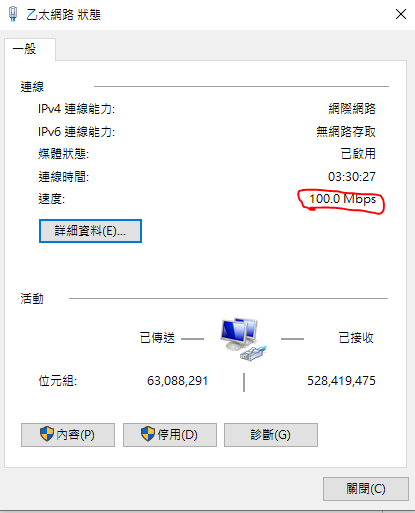Select the 一般 tab
415x513 pixels.
point(30,49)
